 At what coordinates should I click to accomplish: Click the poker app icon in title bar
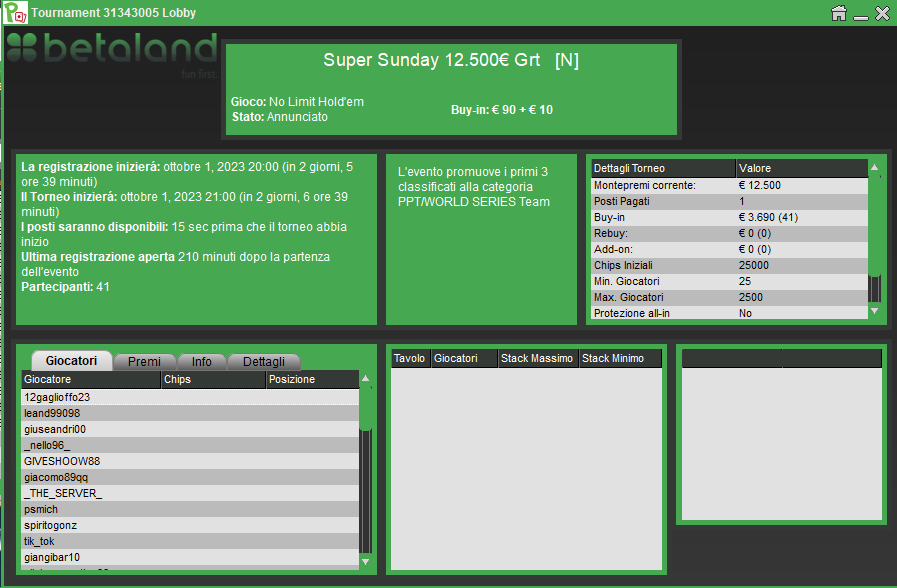pyautogui.click(x=15, y=13)
